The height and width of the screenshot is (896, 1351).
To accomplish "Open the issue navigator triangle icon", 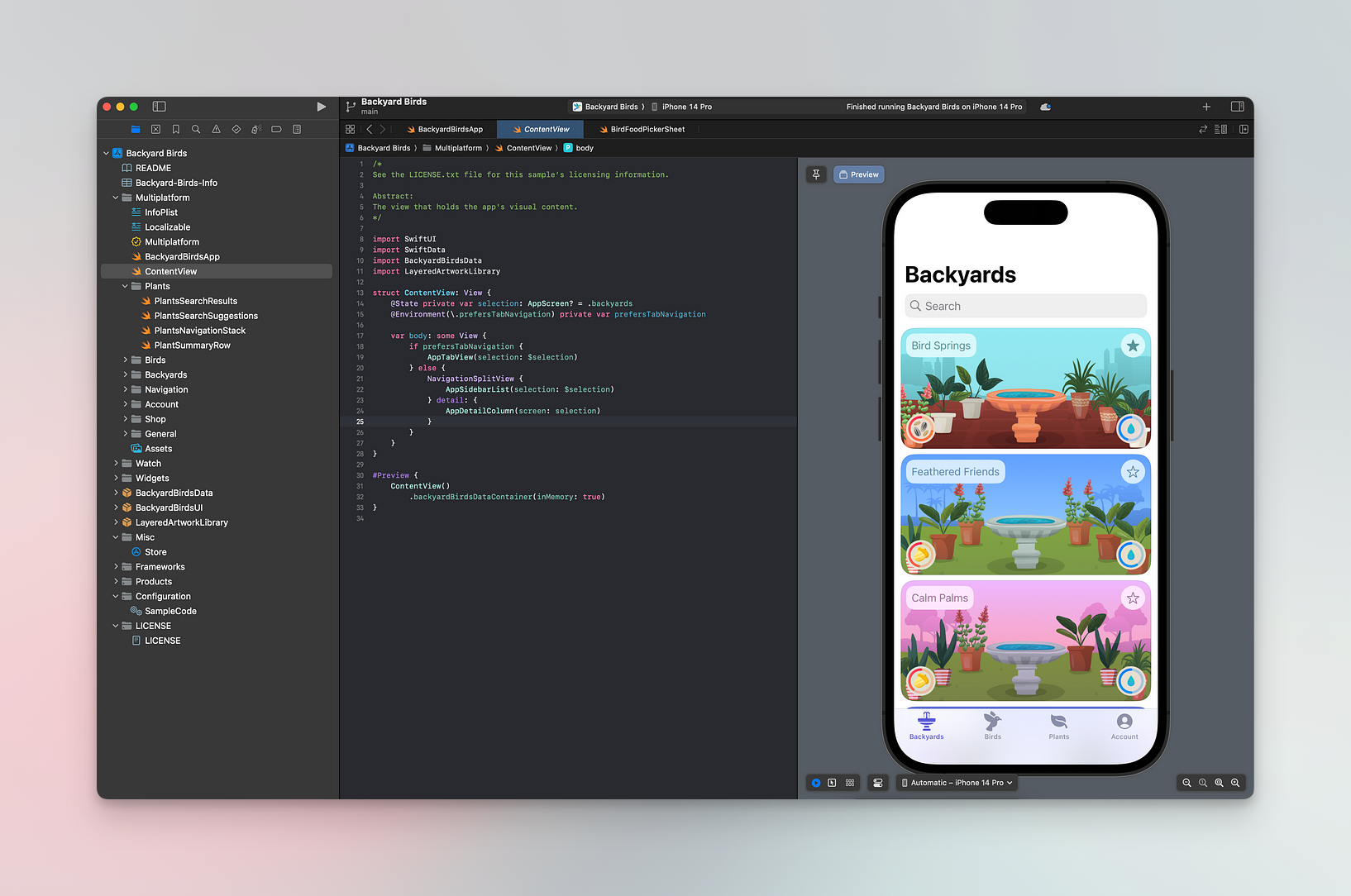I will click(x=216, y=129).
